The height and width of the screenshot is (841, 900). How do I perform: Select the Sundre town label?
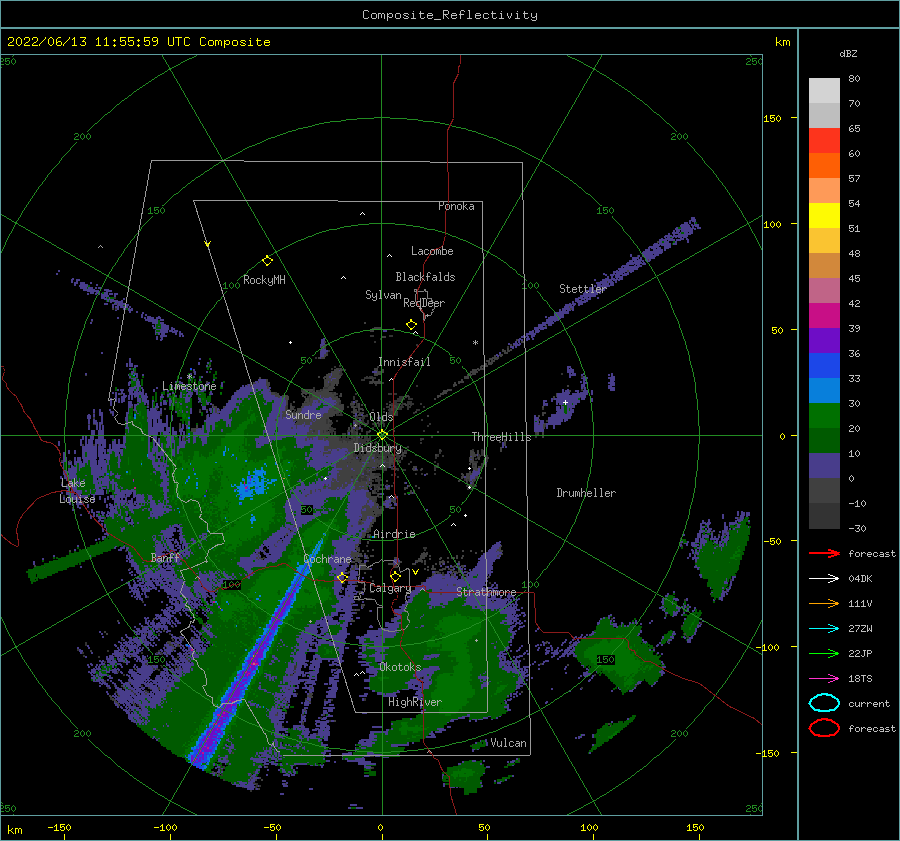[x=303, y=414]
